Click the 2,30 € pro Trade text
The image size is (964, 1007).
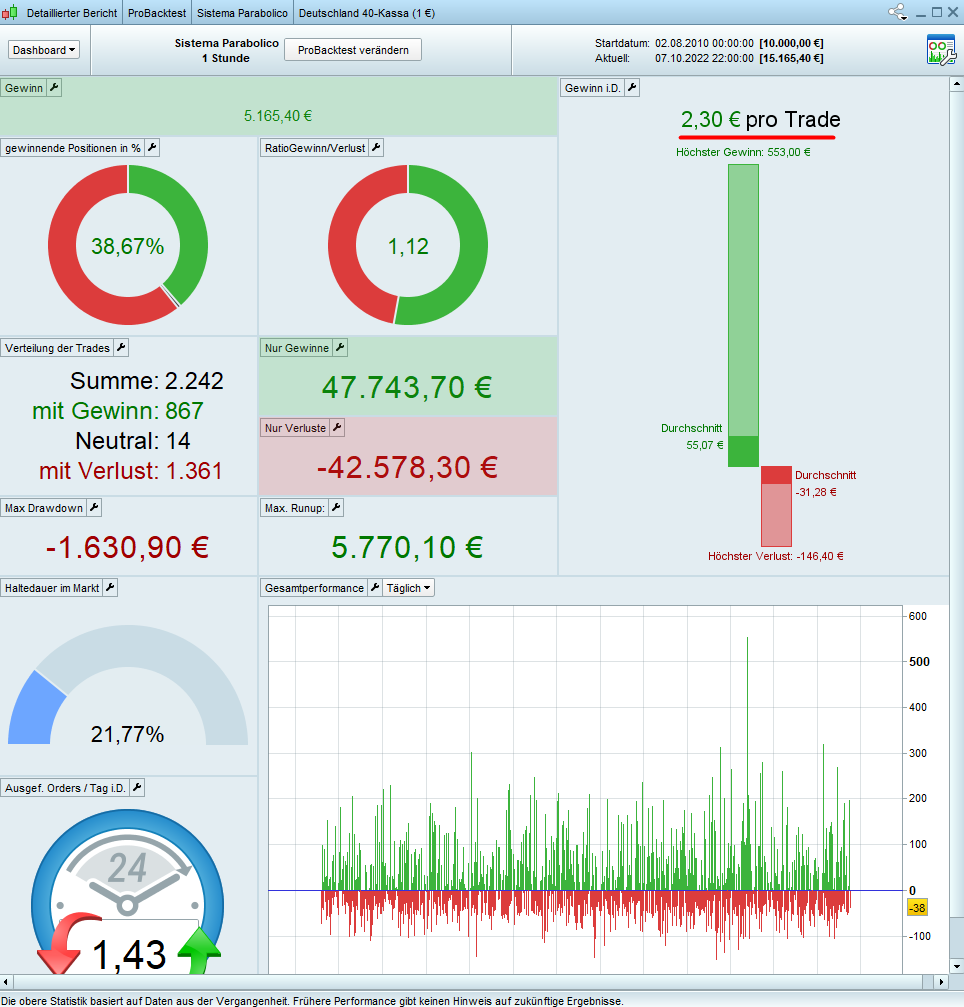pyautogui.click(x=760, y=119)
